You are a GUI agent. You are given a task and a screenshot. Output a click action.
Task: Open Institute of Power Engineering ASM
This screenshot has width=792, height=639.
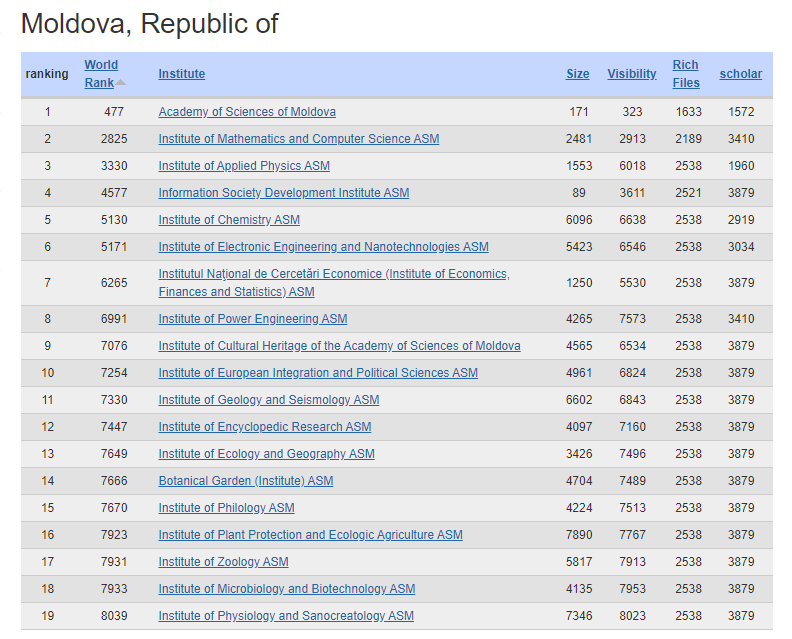[253, 319]
